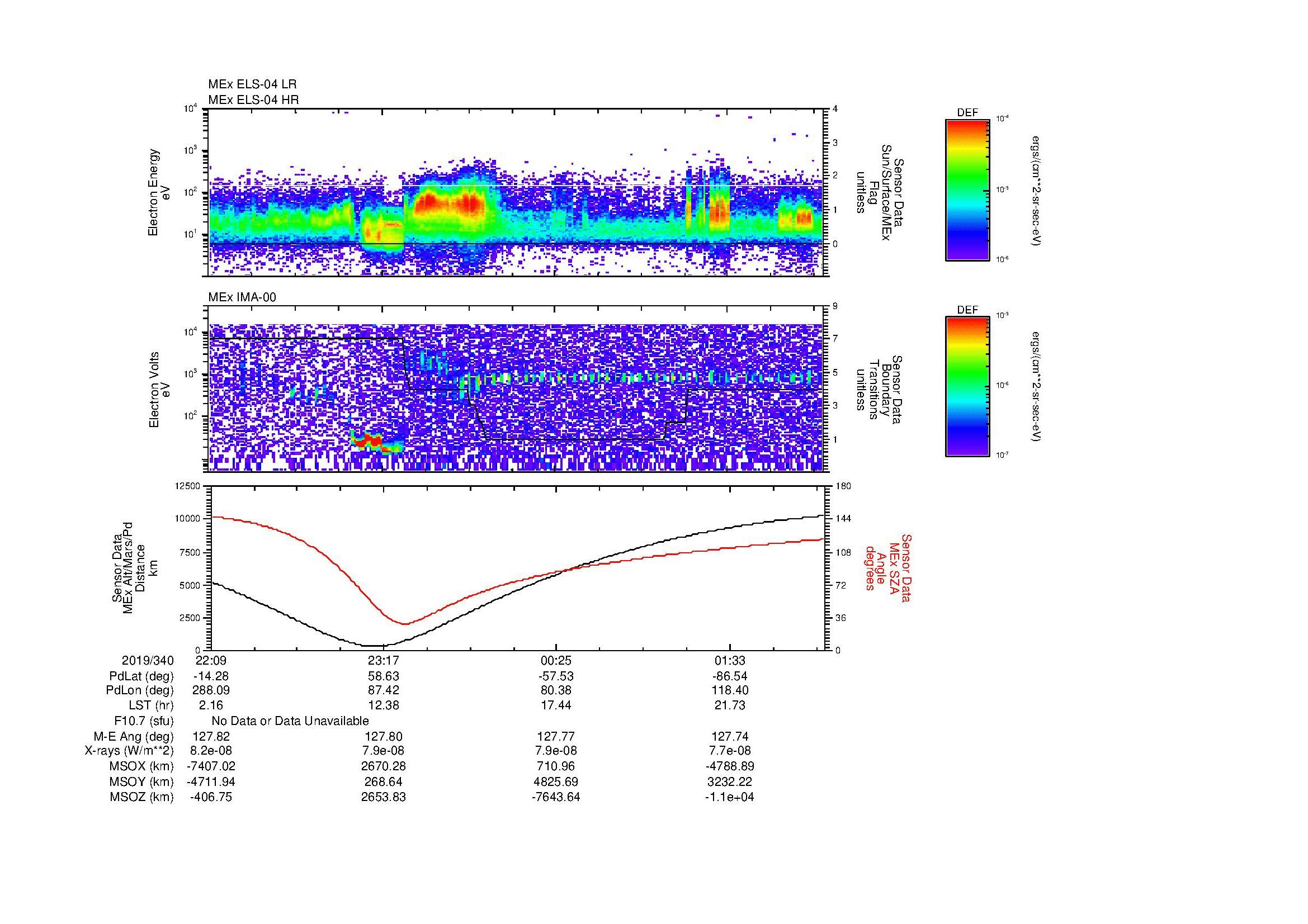Click the MSOY value '4825.69'
Viewport: 1308px width, 924px height.
[556, 781]
